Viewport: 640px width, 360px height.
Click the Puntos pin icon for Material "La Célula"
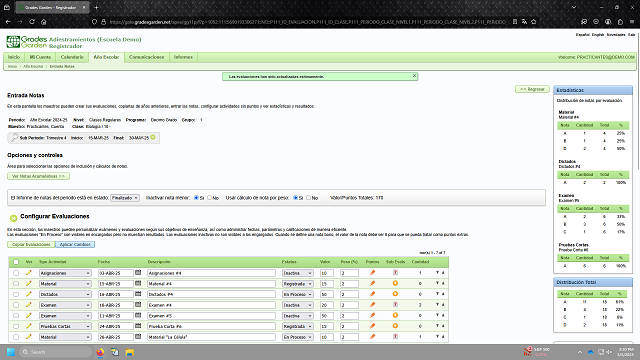(372, 337)
